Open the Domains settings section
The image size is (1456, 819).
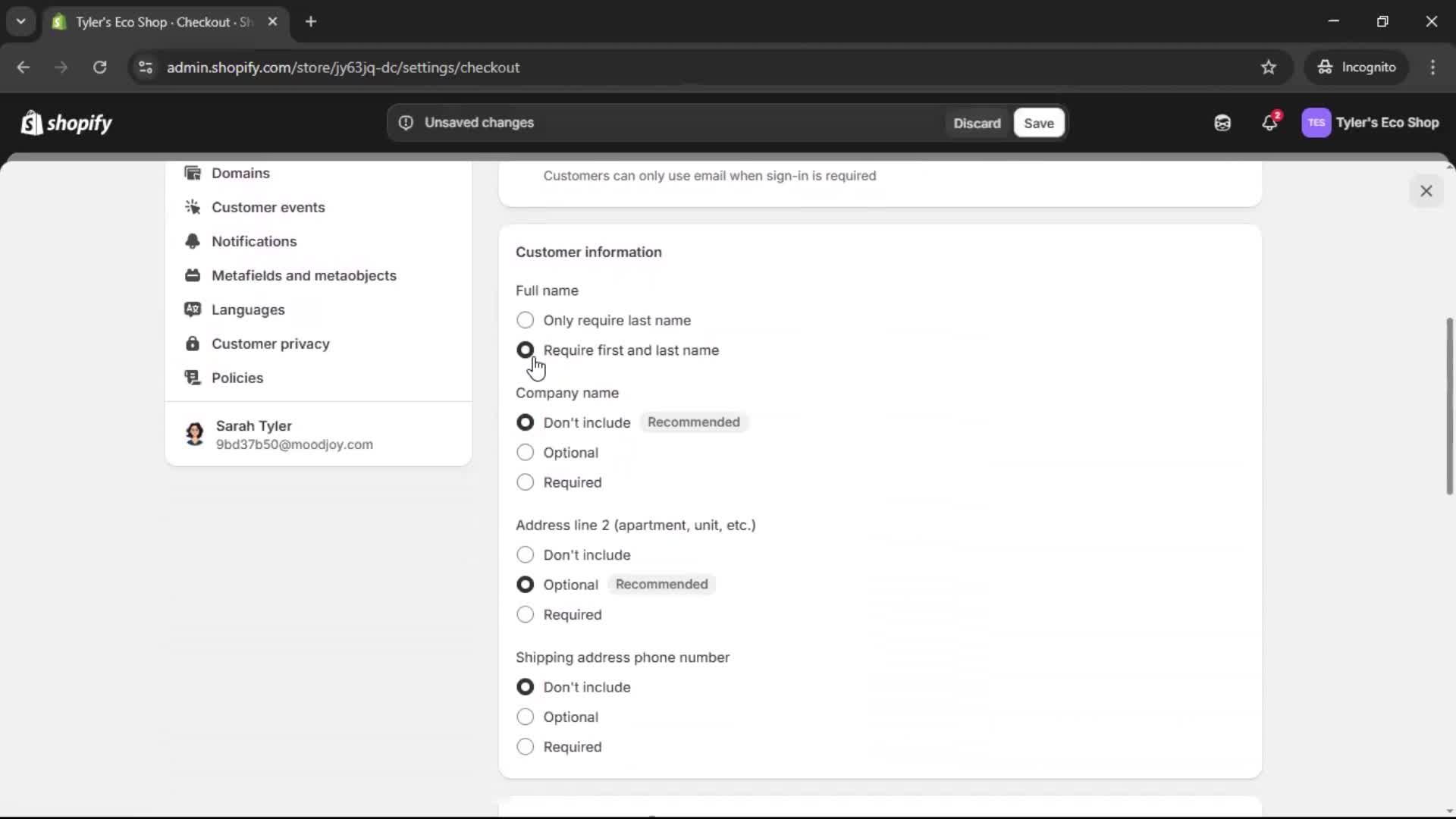240,173
